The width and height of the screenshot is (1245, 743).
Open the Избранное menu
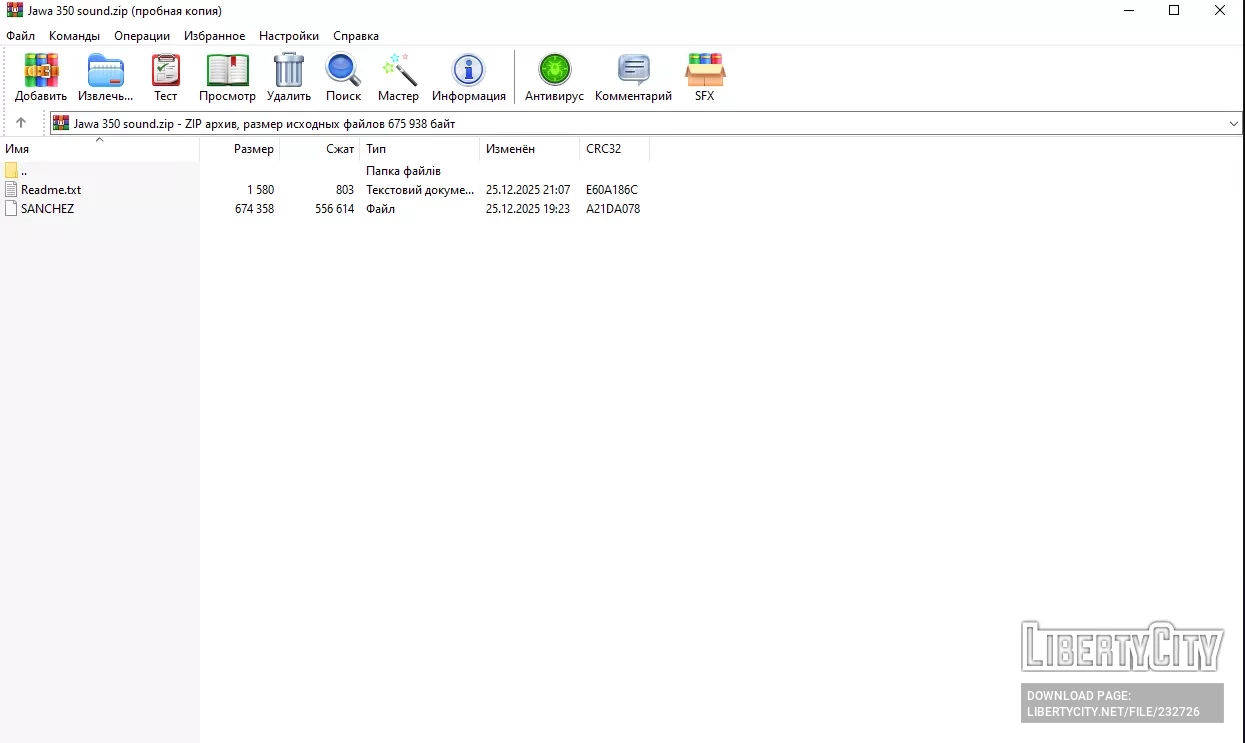214,36
